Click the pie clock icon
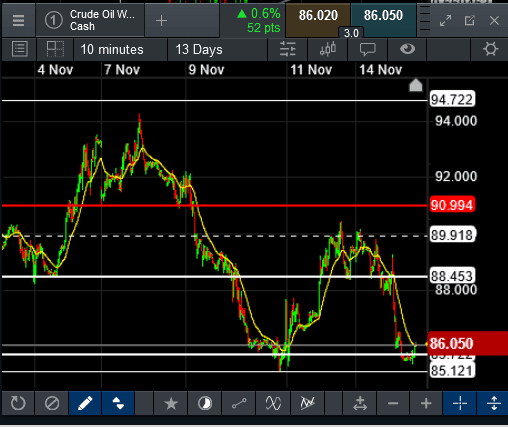 point(205,403)
